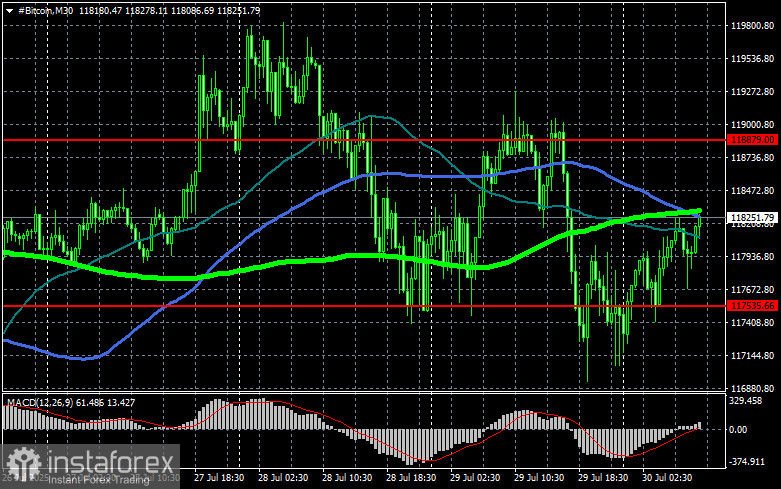Click the 28 Jul 18:30 time label

[x=411, y=477]
